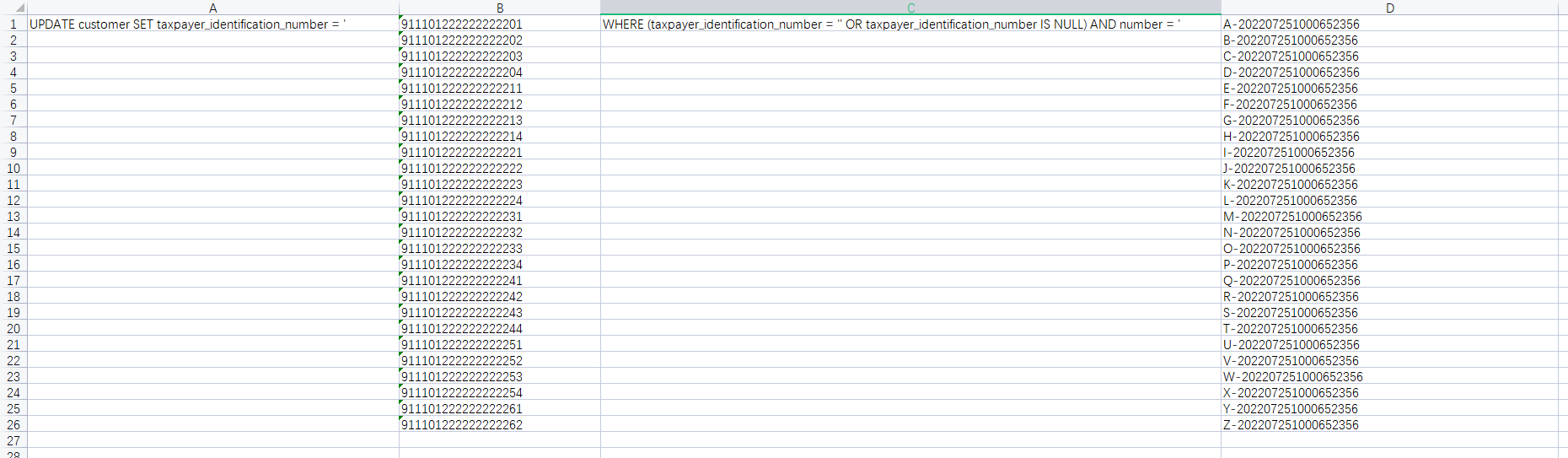The image size is (1568, 458).
Task: Select cell 911101222222222241
Action: (500, 280)
